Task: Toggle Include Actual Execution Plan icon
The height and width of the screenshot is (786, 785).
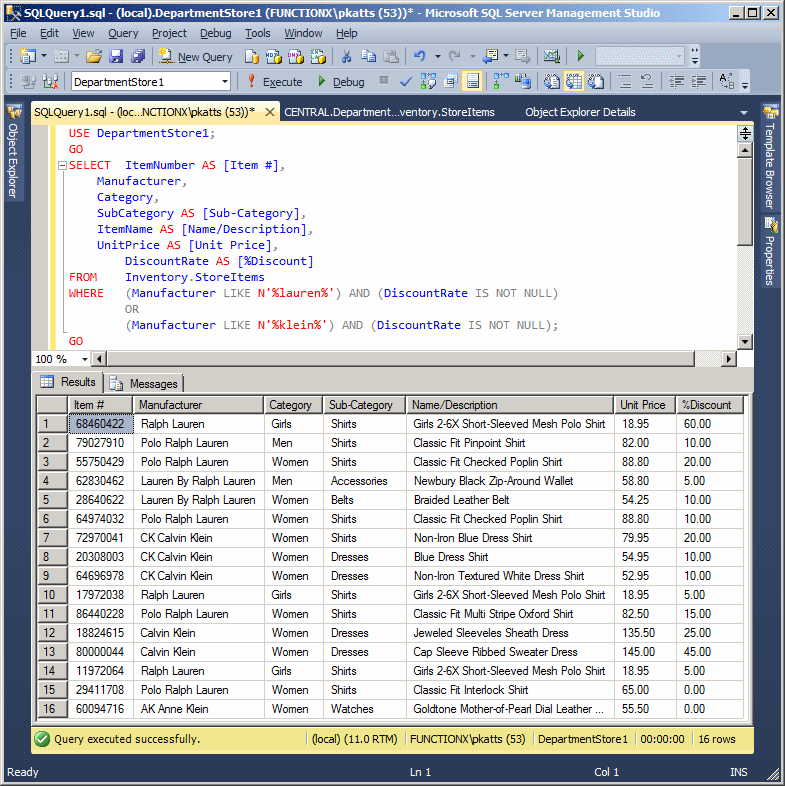Action: 500,81
